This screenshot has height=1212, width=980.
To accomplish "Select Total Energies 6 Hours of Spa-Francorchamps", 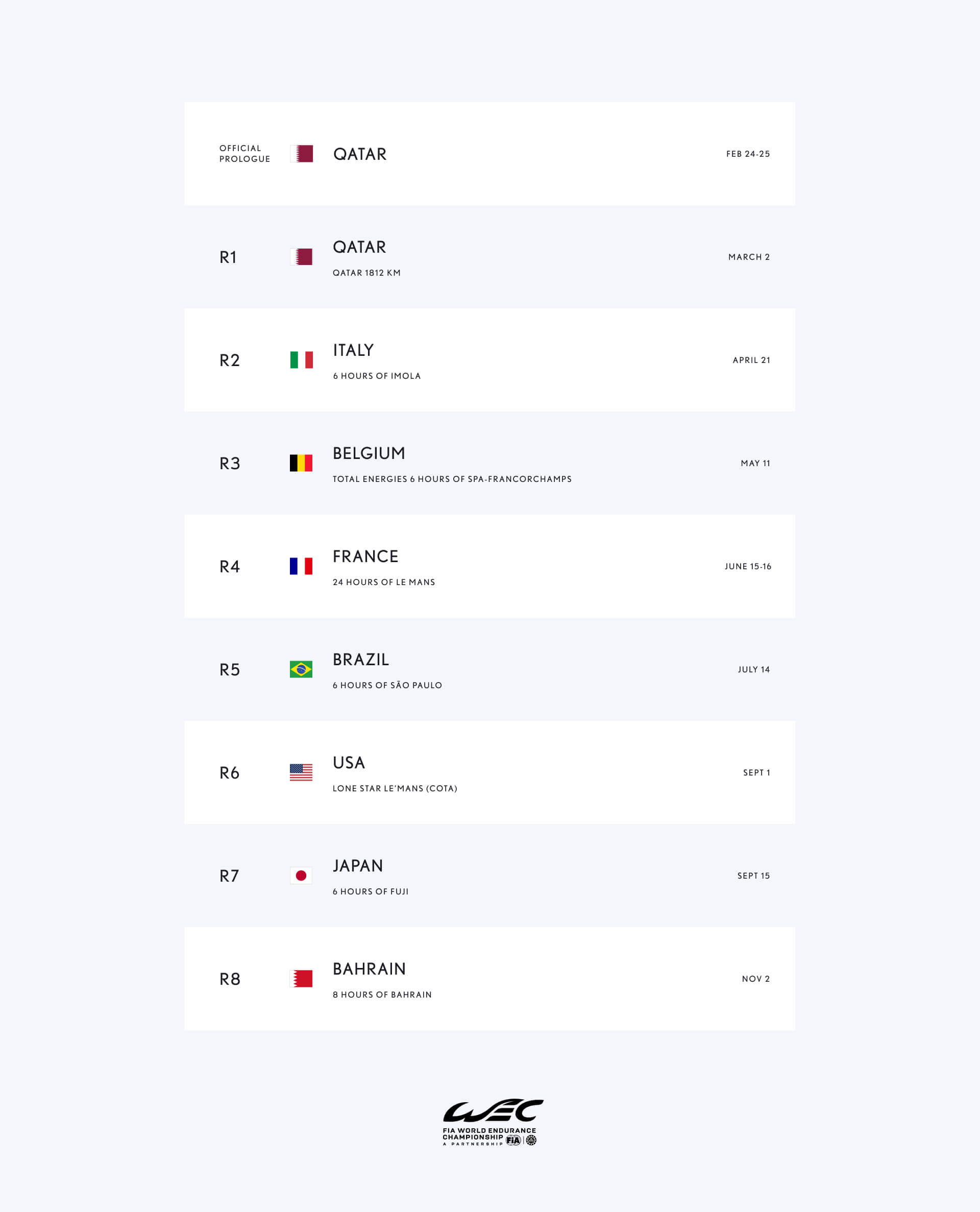I will tap(452, 479).
